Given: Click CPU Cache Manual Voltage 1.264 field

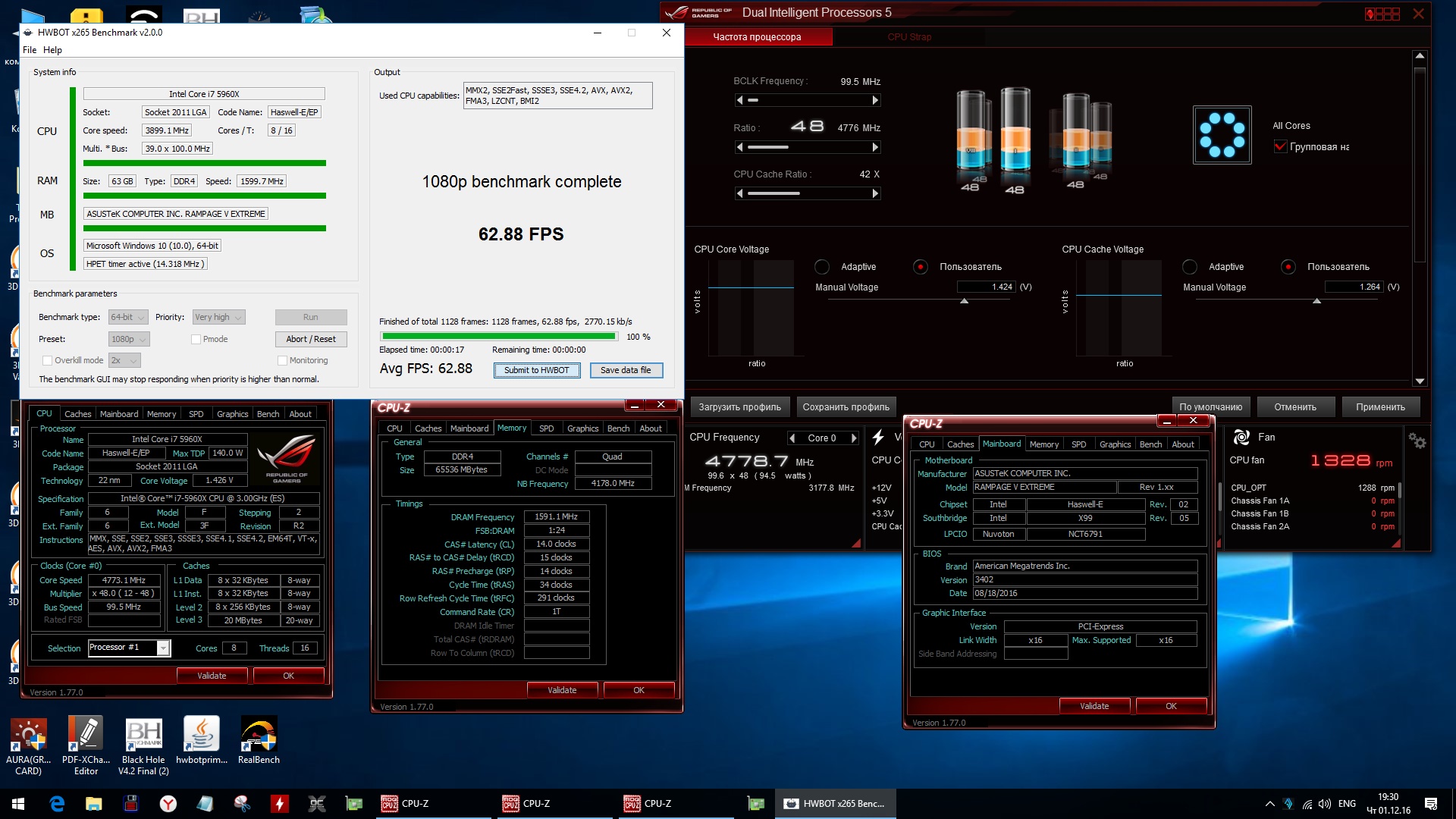Looking at the screenshot, I should coord(1354,287).
